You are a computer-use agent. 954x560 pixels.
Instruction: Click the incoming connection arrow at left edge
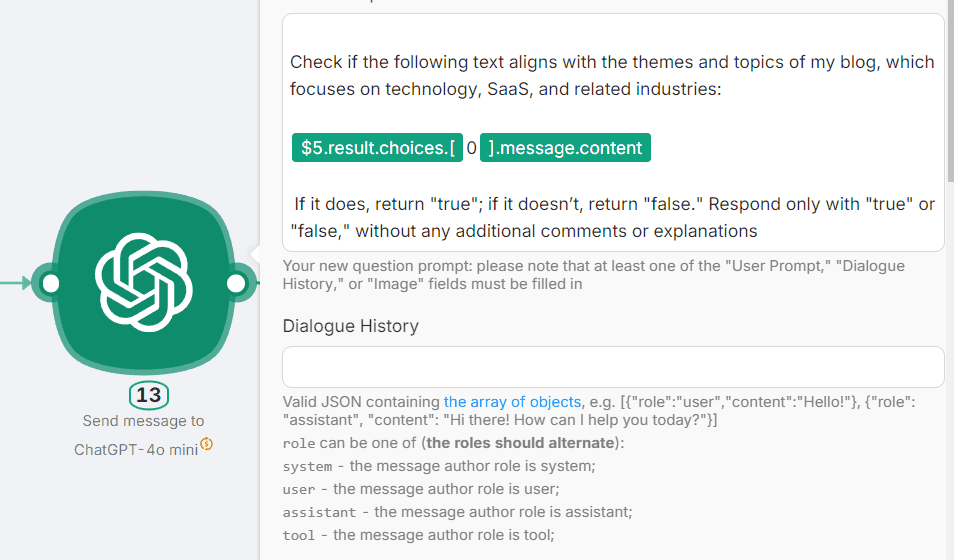14,284
